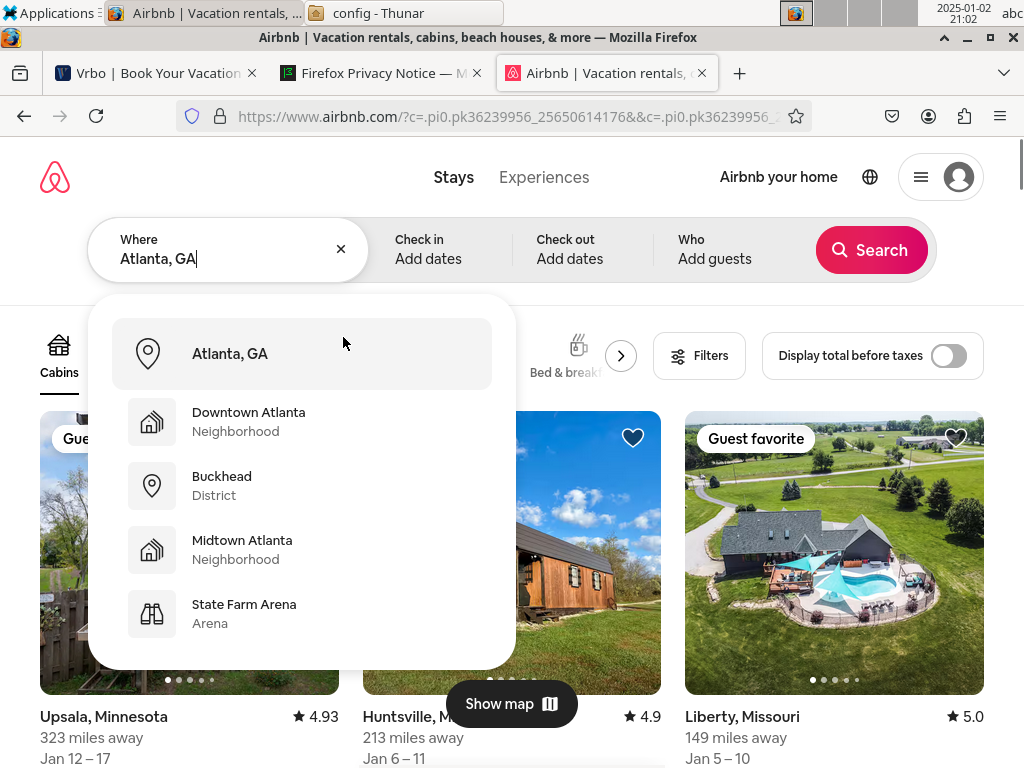
Task: Choose Midtown Atlanta Neighborhood suggestion
Action: (x=302, y=550)
